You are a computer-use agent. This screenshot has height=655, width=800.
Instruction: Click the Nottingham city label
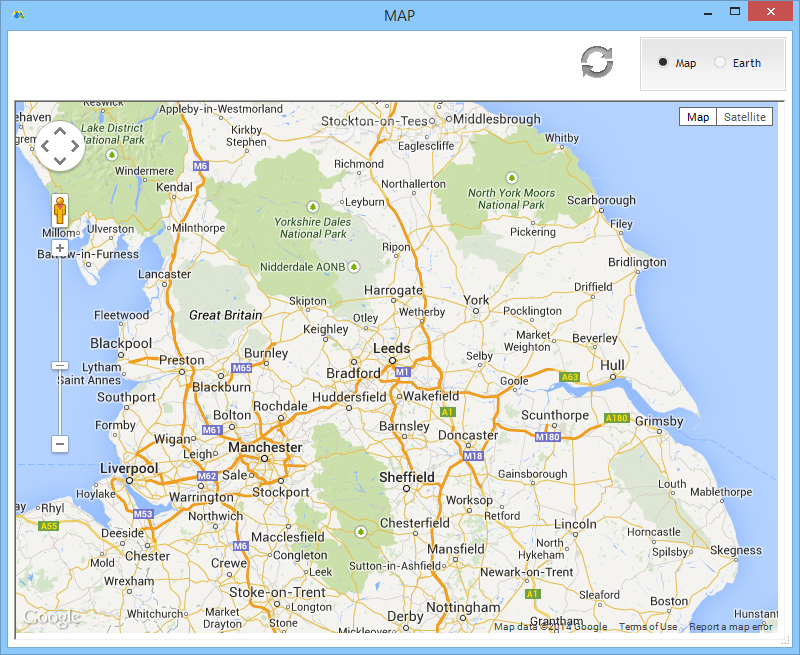pyautogui.click(x=463, y=608)
